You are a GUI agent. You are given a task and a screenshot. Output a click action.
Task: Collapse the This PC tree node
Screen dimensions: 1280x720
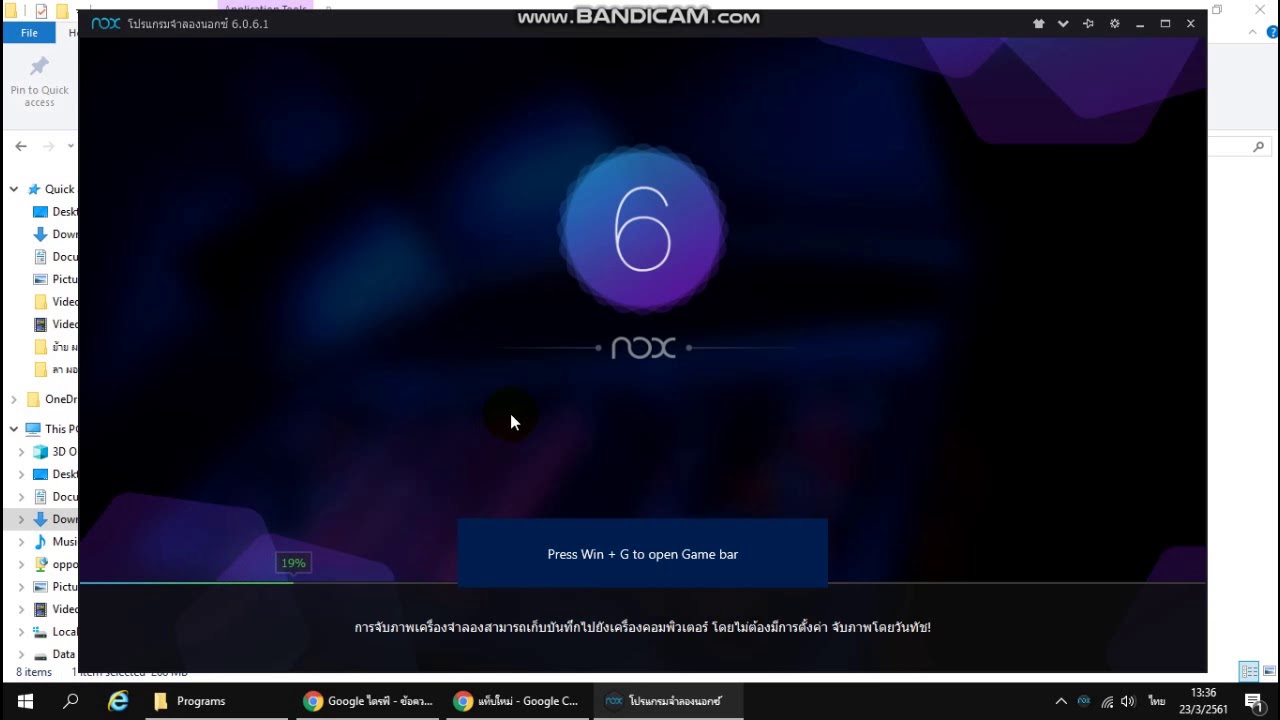14,429
